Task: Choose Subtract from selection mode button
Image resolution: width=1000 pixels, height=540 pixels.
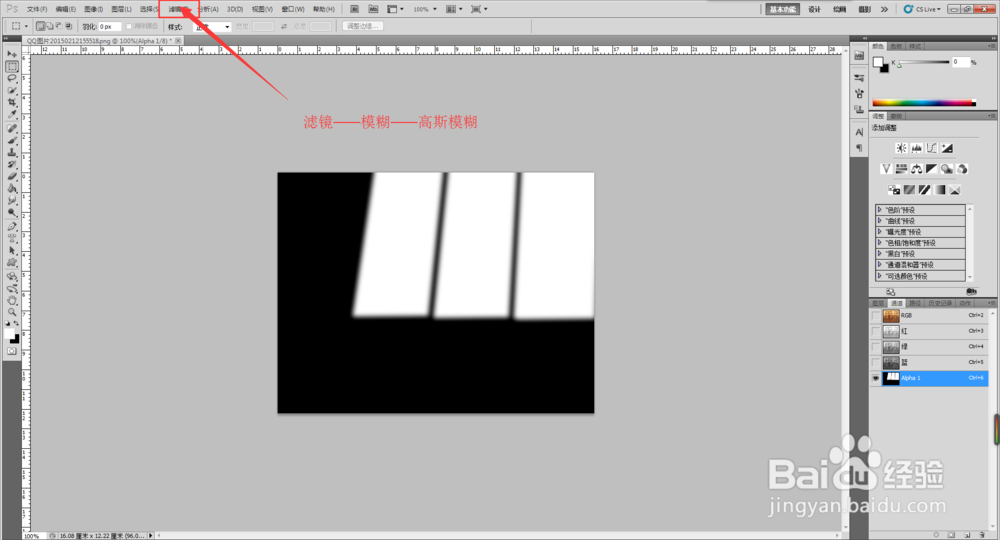Action: (x=59, y=26)
